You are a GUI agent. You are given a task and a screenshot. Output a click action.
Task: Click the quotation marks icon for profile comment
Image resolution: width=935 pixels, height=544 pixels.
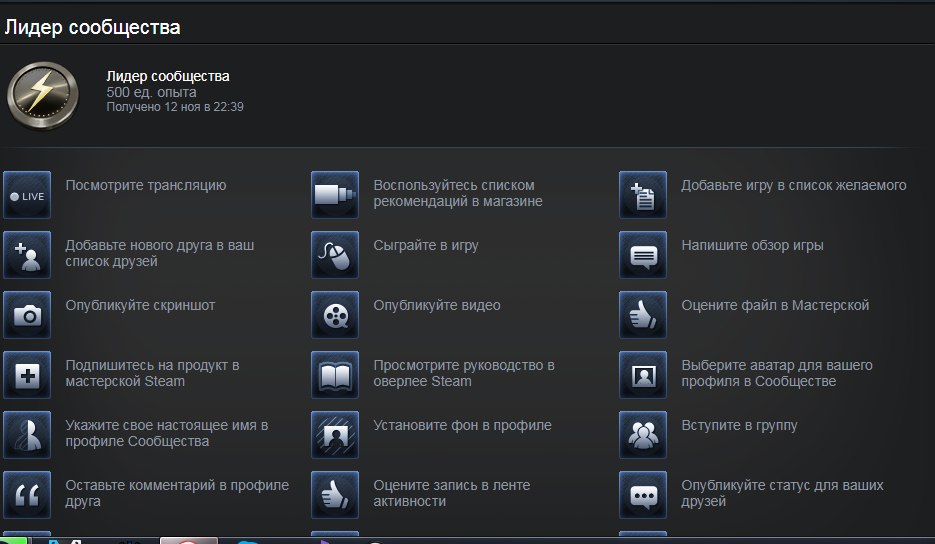coord(27,495)
